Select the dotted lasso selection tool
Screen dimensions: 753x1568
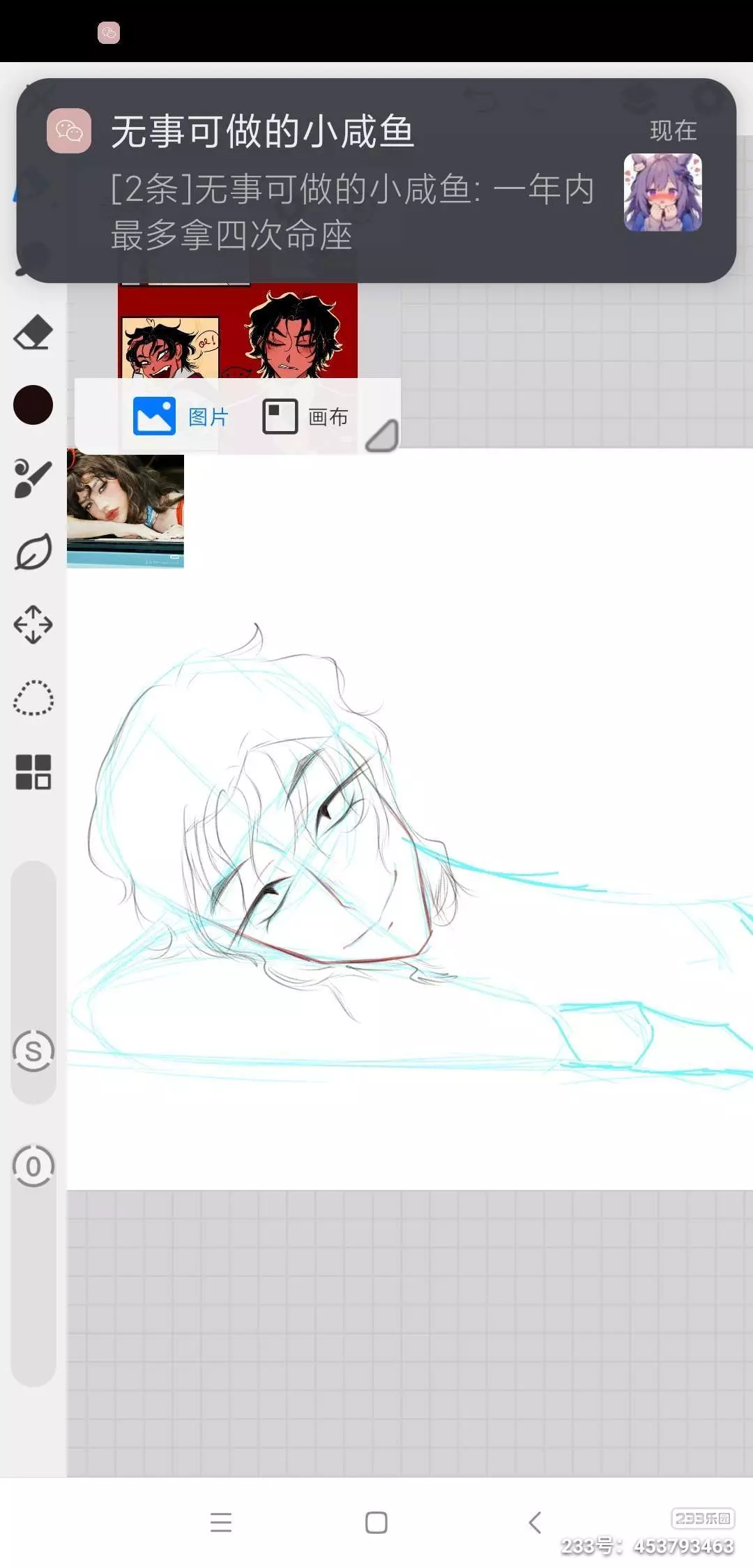33,698
